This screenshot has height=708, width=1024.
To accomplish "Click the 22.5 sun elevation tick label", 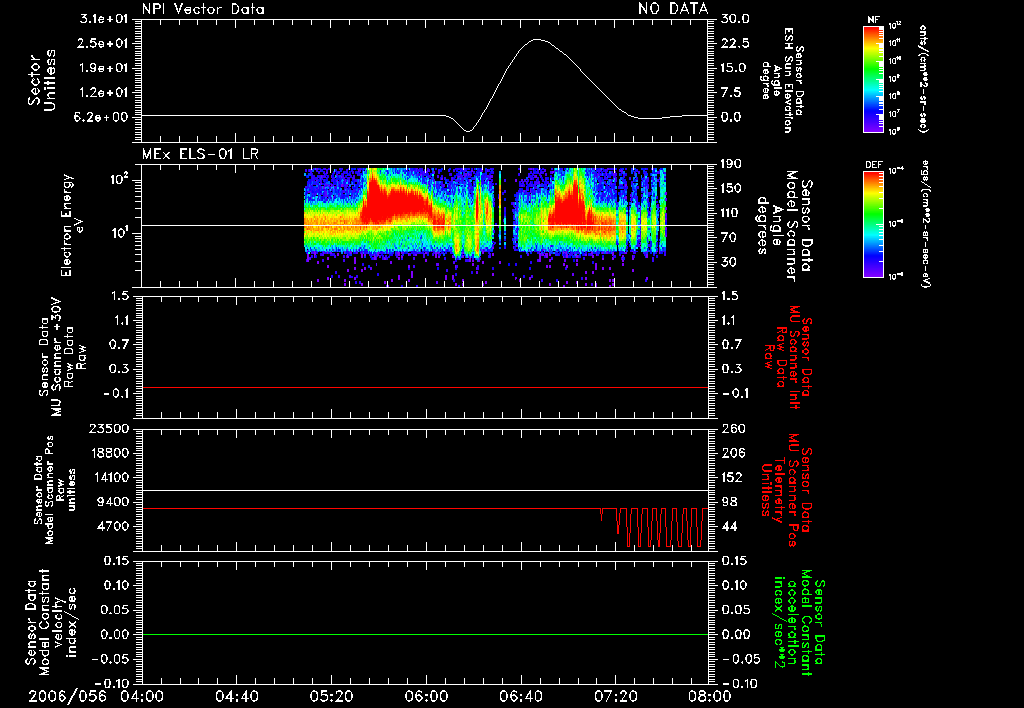I will point(735,43).
